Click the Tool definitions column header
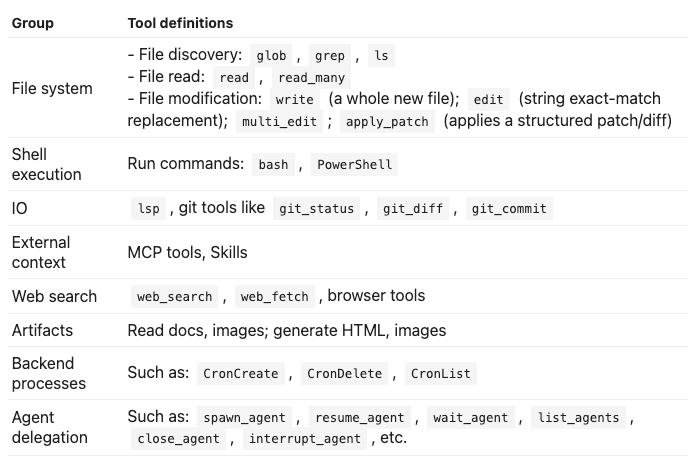 [180, 23]
